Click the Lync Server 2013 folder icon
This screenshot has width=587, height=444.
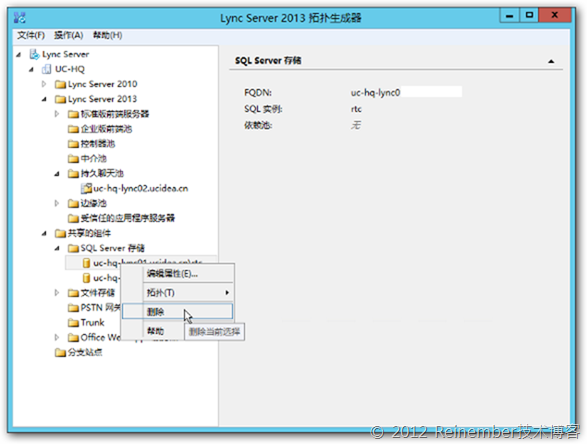[60, 99]
